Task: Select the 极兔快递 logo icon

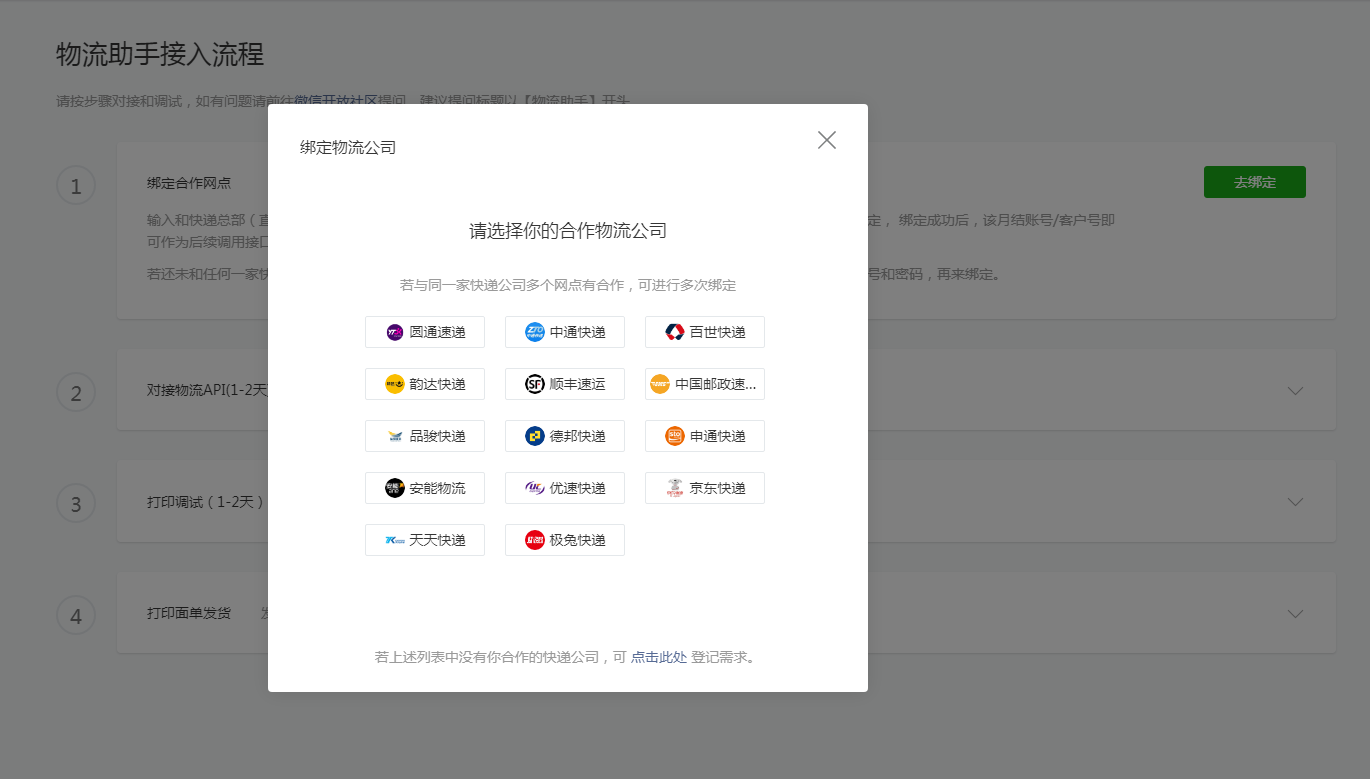Action: pos(535,540)
